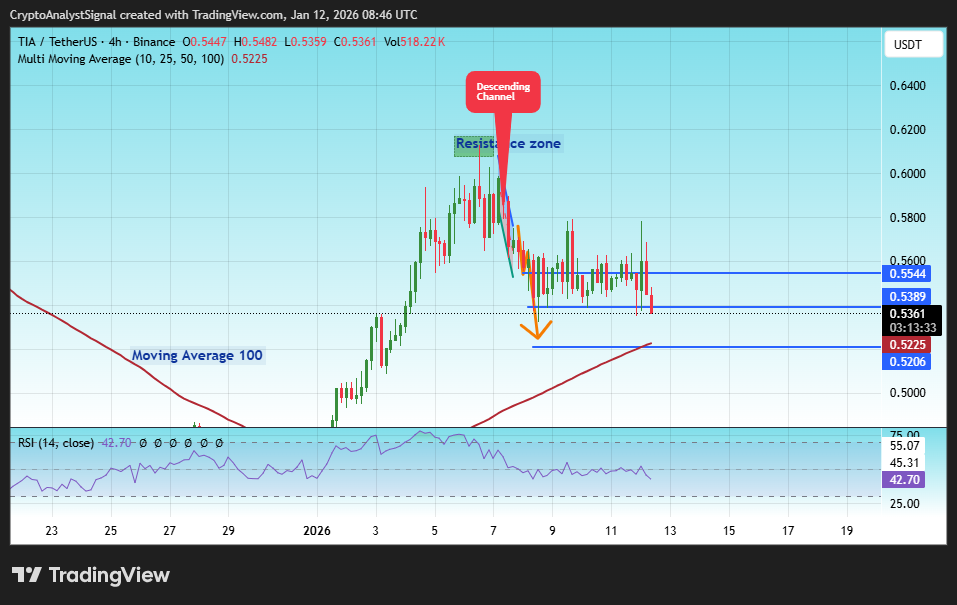
Task: Click the 13 date axis label
Action: 670,531
